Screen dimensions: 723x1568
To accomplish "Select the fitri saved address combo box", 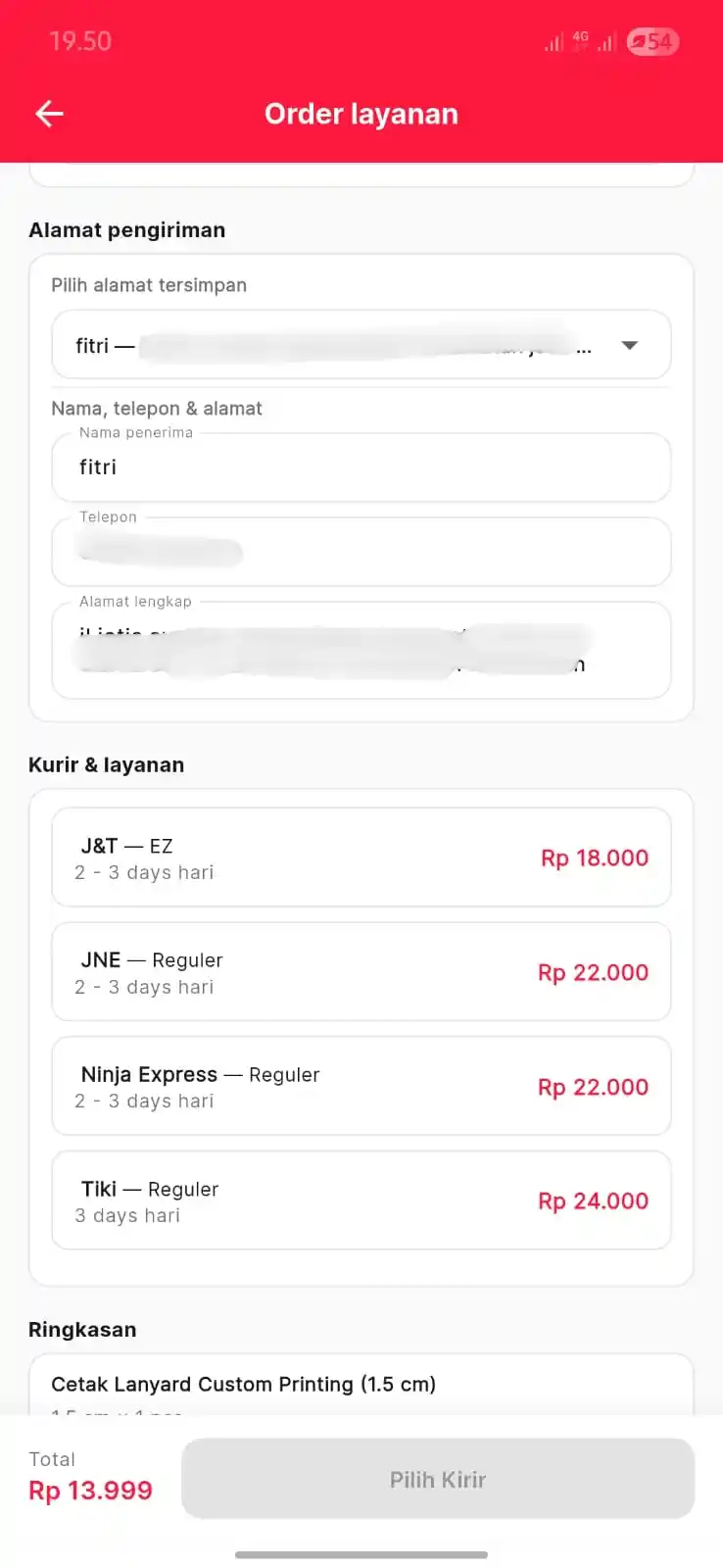I will pyautogui.click(x=361, y=345).
